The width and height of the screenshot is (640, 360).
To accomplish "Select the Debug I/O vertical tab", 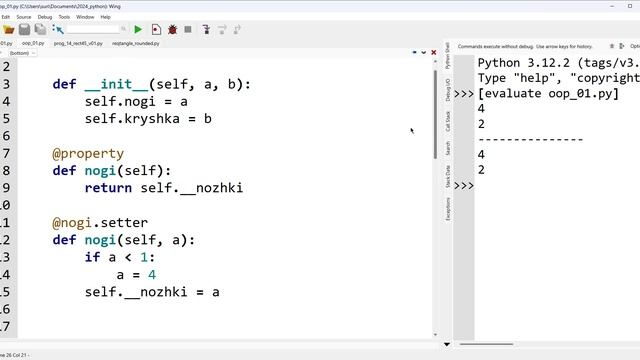I will pyautogui.click(x=448, y=90).
